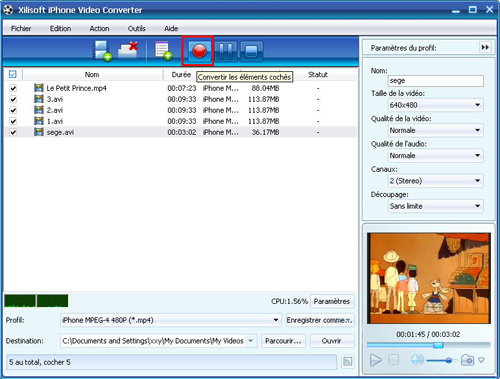Stop the preview playback
The height and width of the screenshot is (379, 500).
(394, 360)
